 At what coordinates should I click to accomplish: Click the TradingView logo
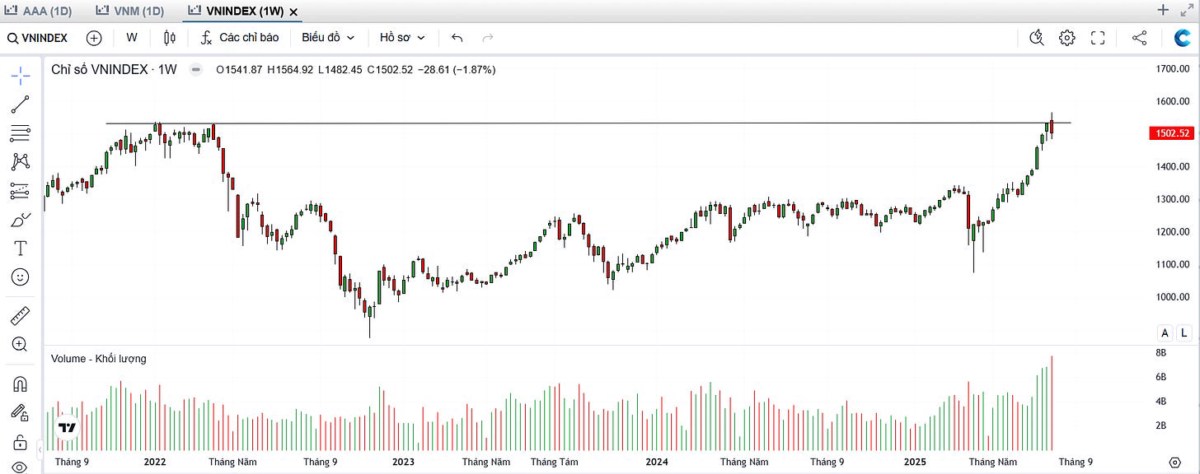(67, 428)
